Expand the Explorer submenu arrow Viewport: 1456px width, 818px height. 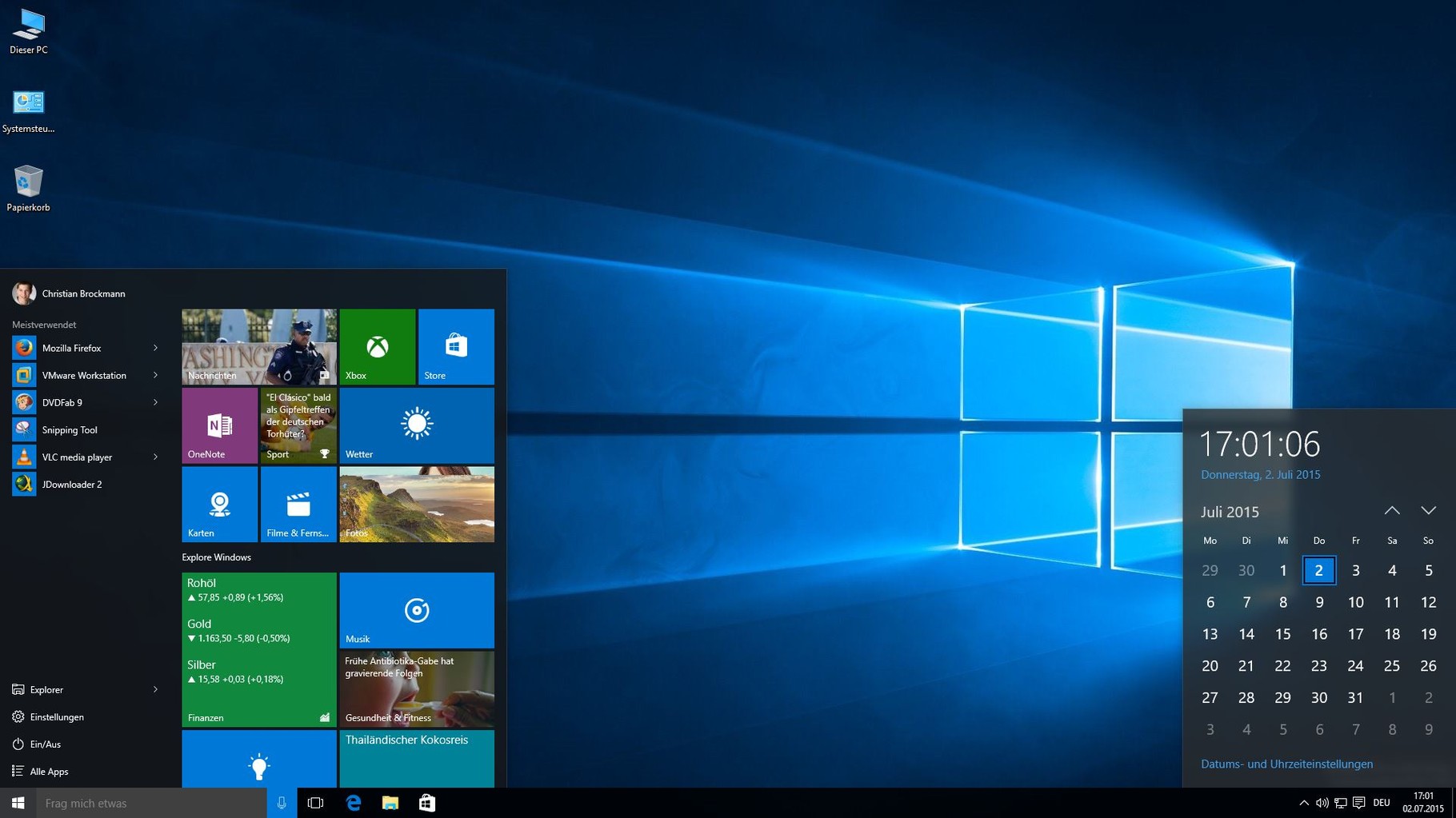pyautogui.click(x=155, y=689)
